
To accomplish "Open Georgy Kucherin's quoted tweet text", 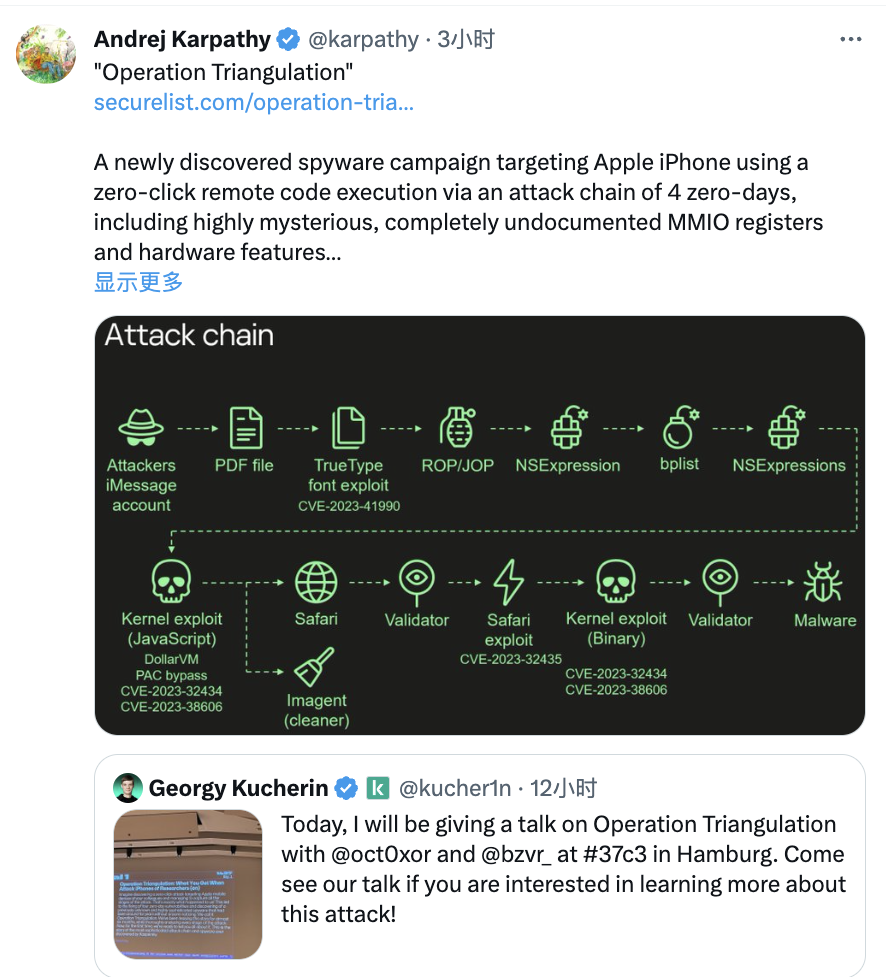I will pyautogui.click(x=563, y=869).
